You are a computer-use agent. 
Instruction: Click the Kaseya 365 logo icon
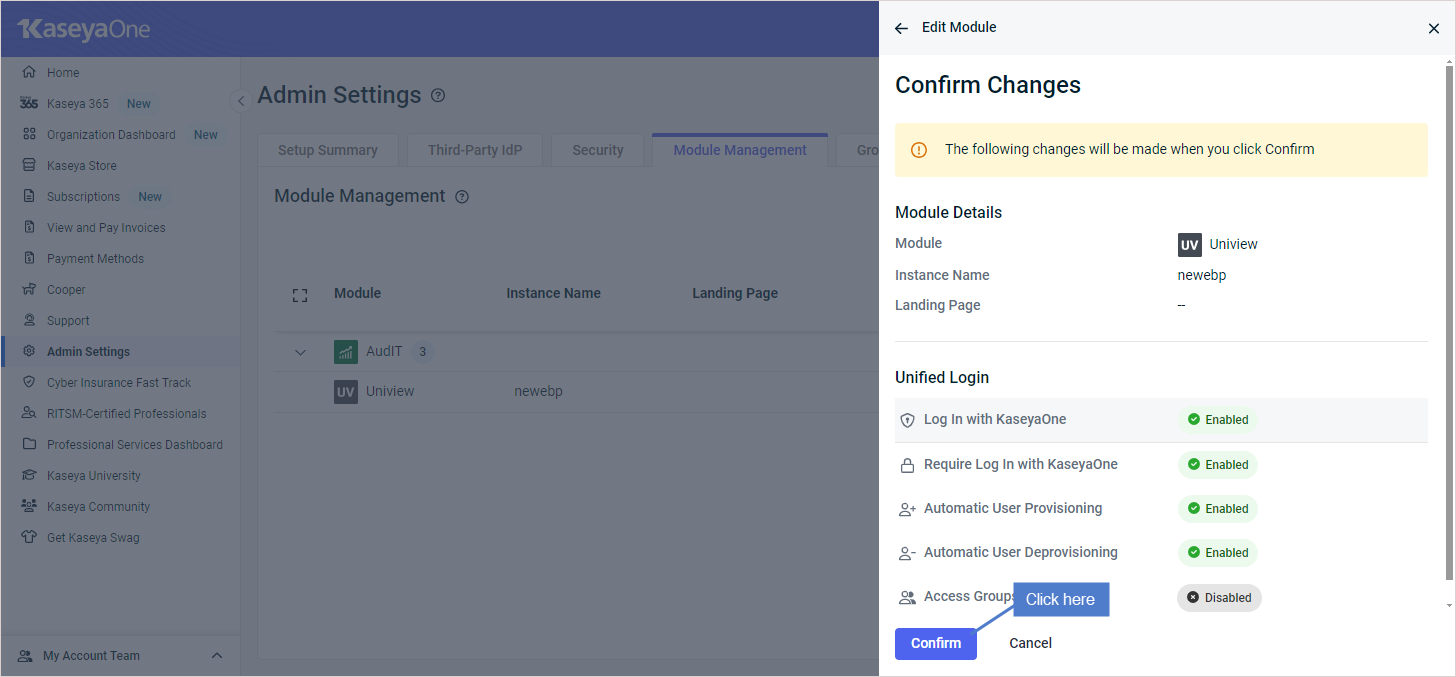[29, 103]
